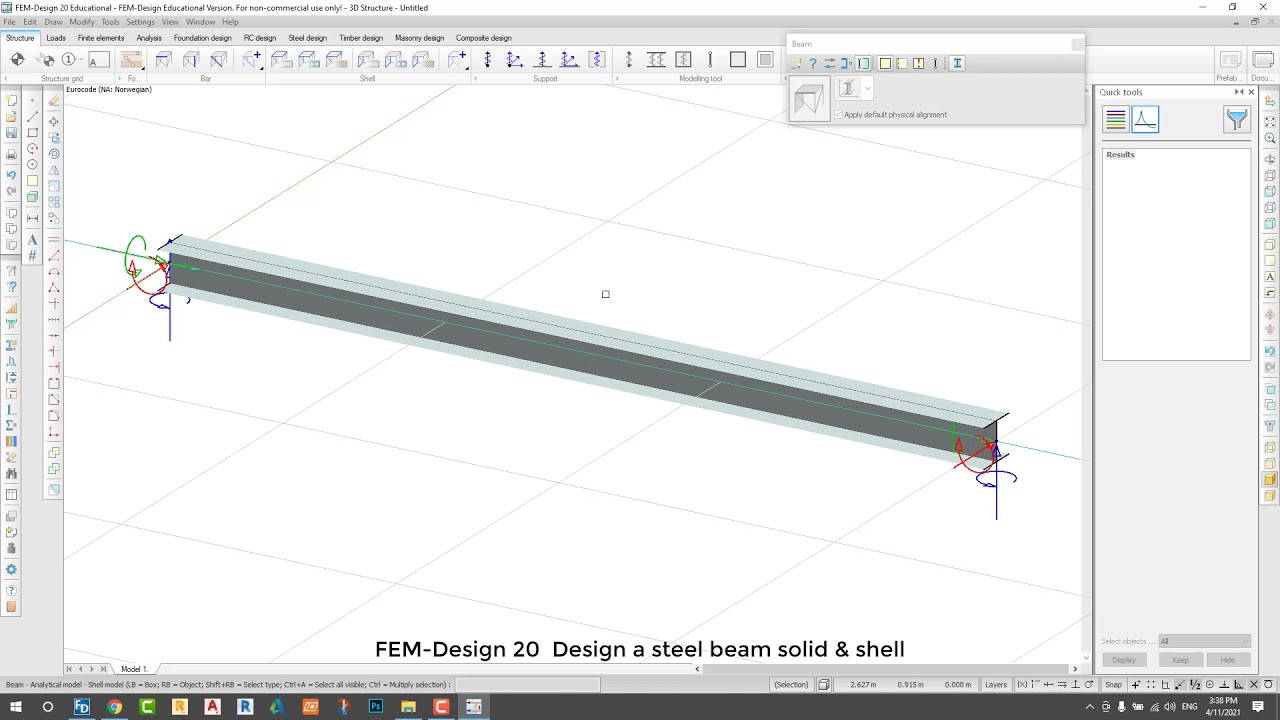Click the Surface support tool
Viewport: 1280px width, 720px height.
click(597, 60)
